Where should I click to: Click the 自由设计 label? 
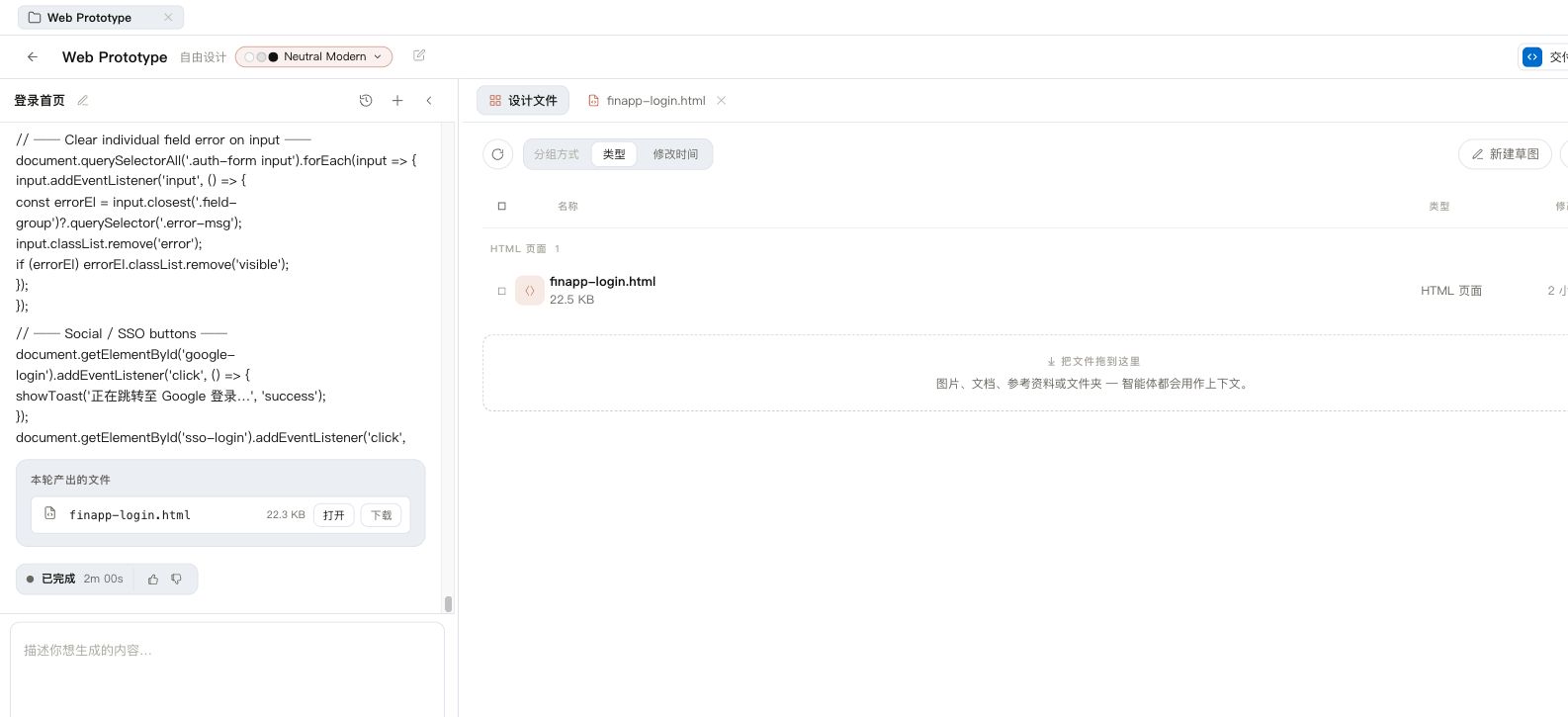[203, 57]
